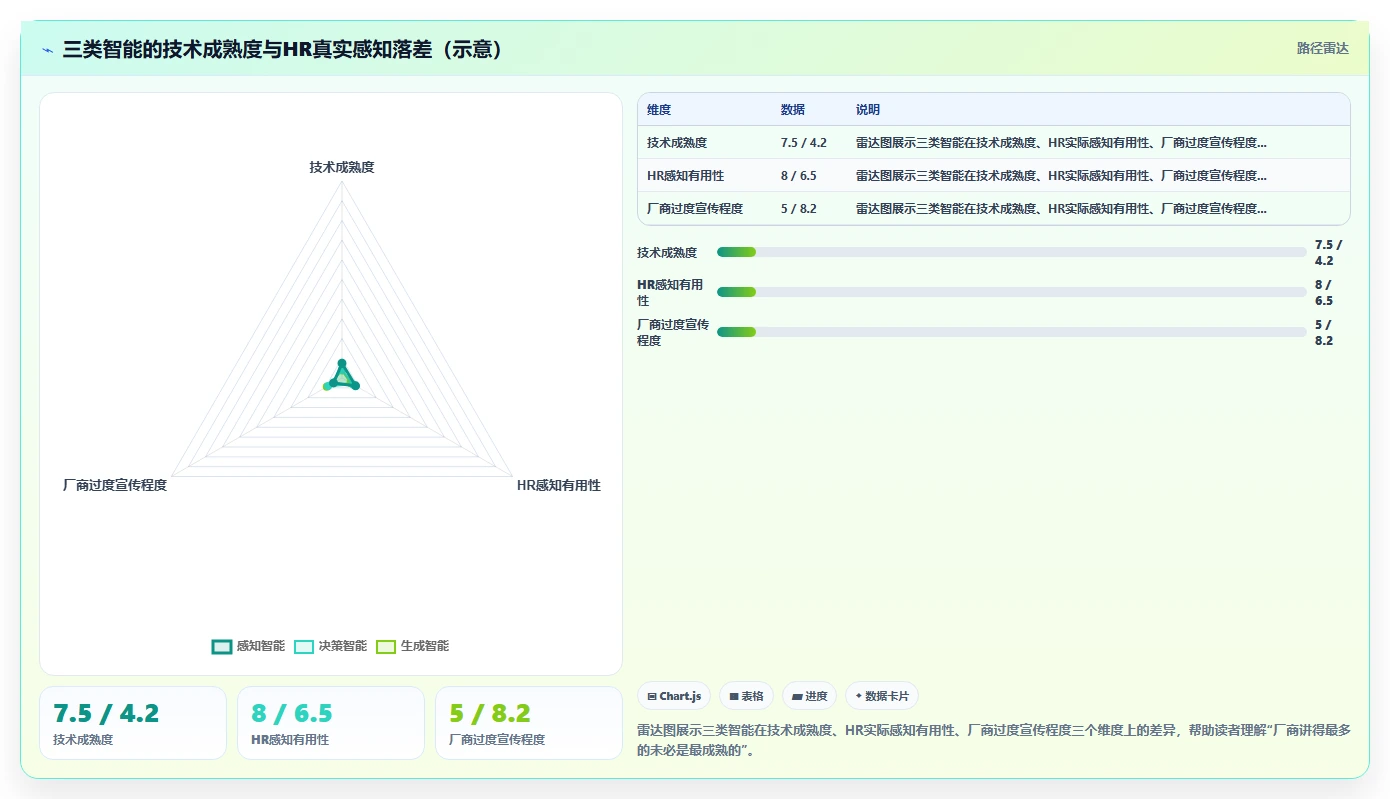Toggle the 生成智能 legend item
The height and width of the screenshot is (799, 1390).
click(x=413, y=646)
